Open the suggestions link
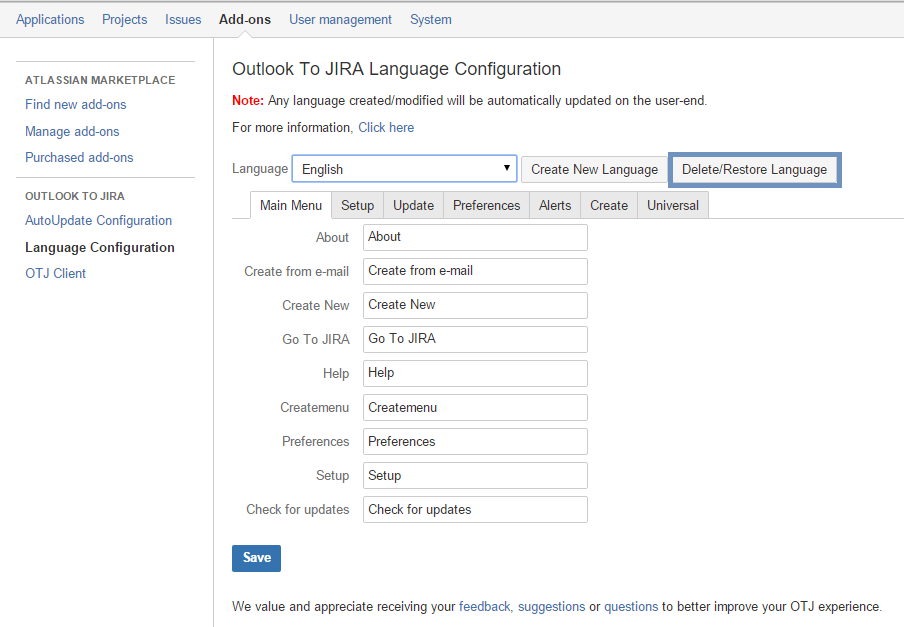Screen dimensions: 904x627 (552, 607)
